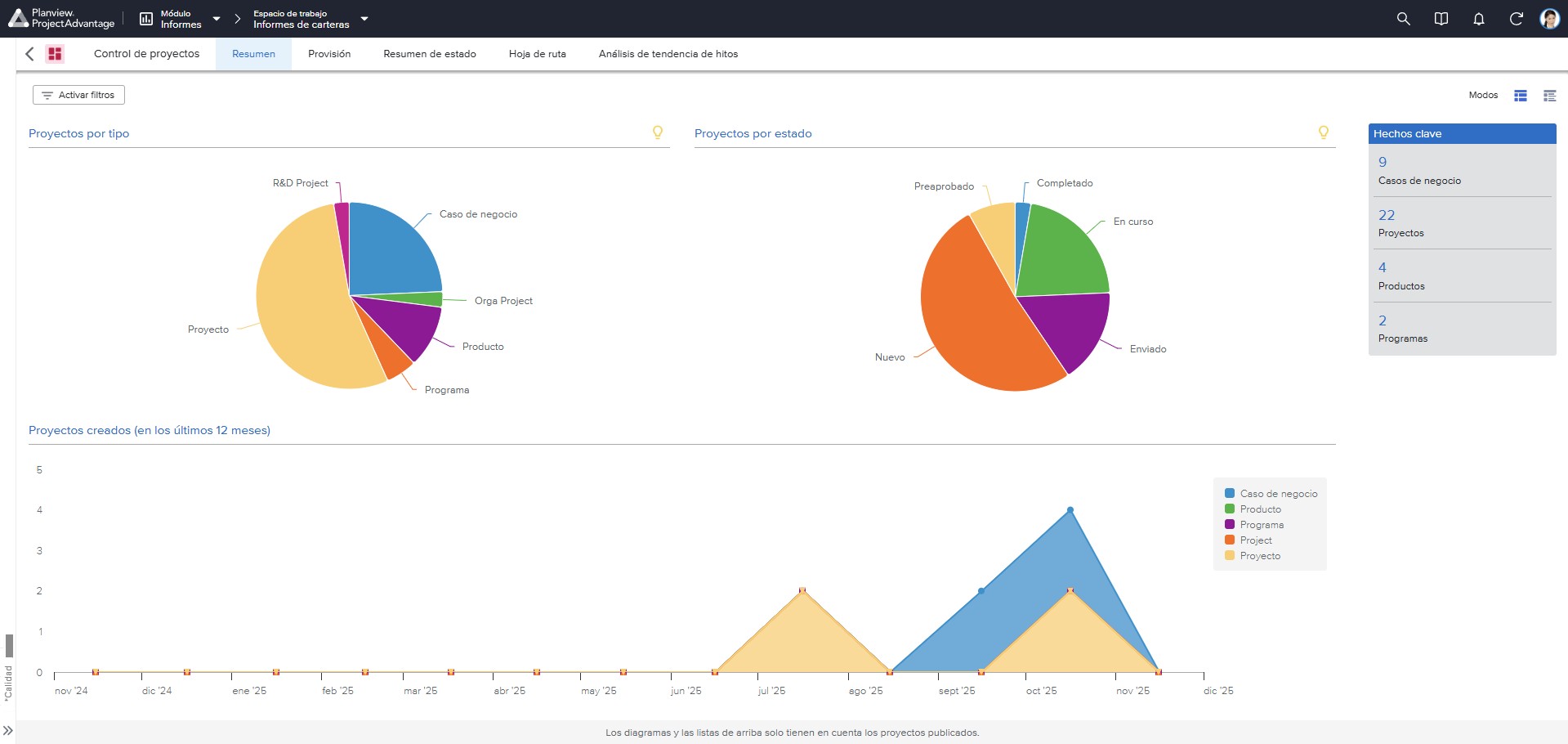The image size is (1568, 744).
Task: Open the notifications bell
Action: coord(1479,19)
